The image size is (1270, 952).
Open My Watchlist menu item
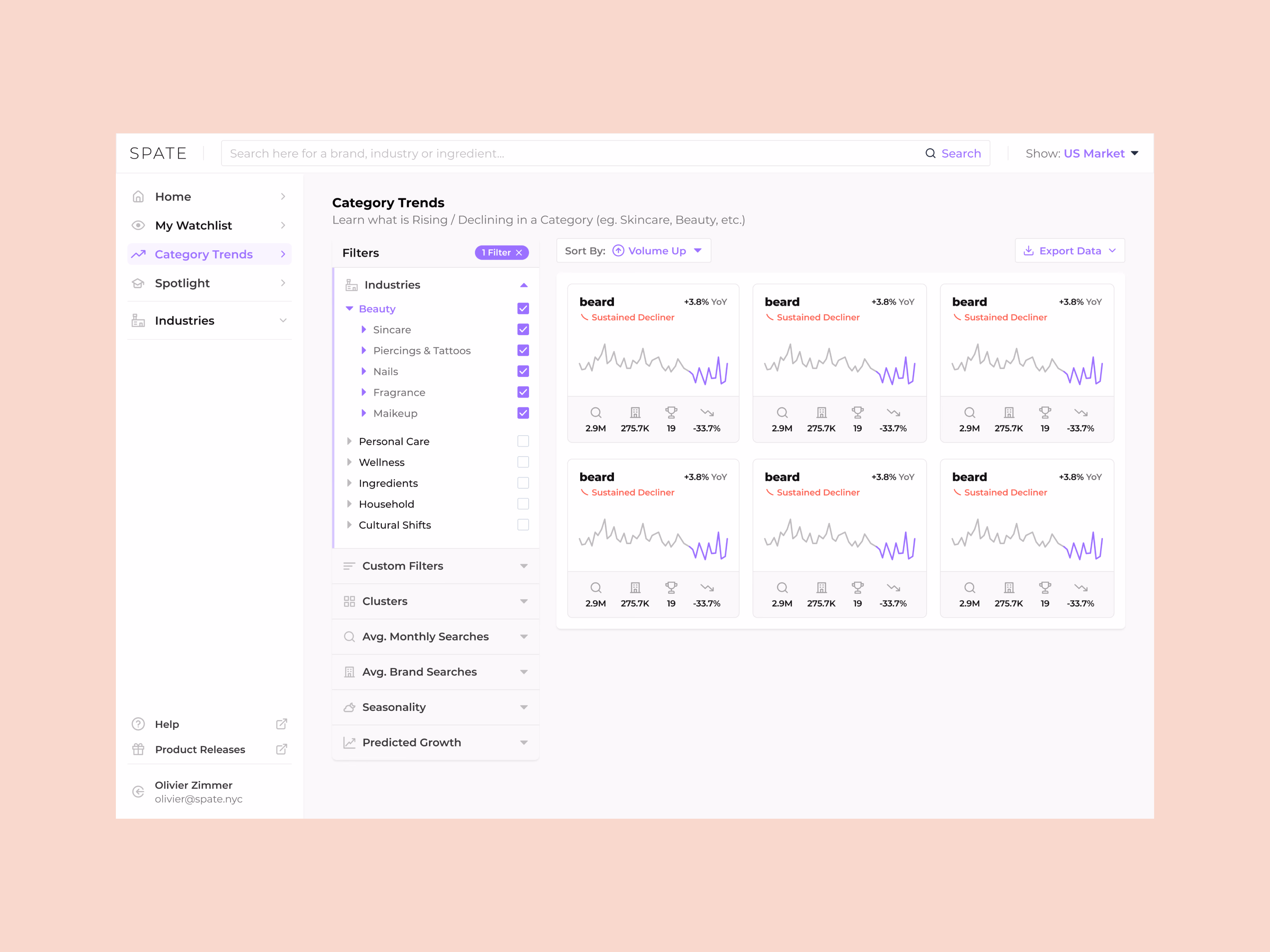210,225
